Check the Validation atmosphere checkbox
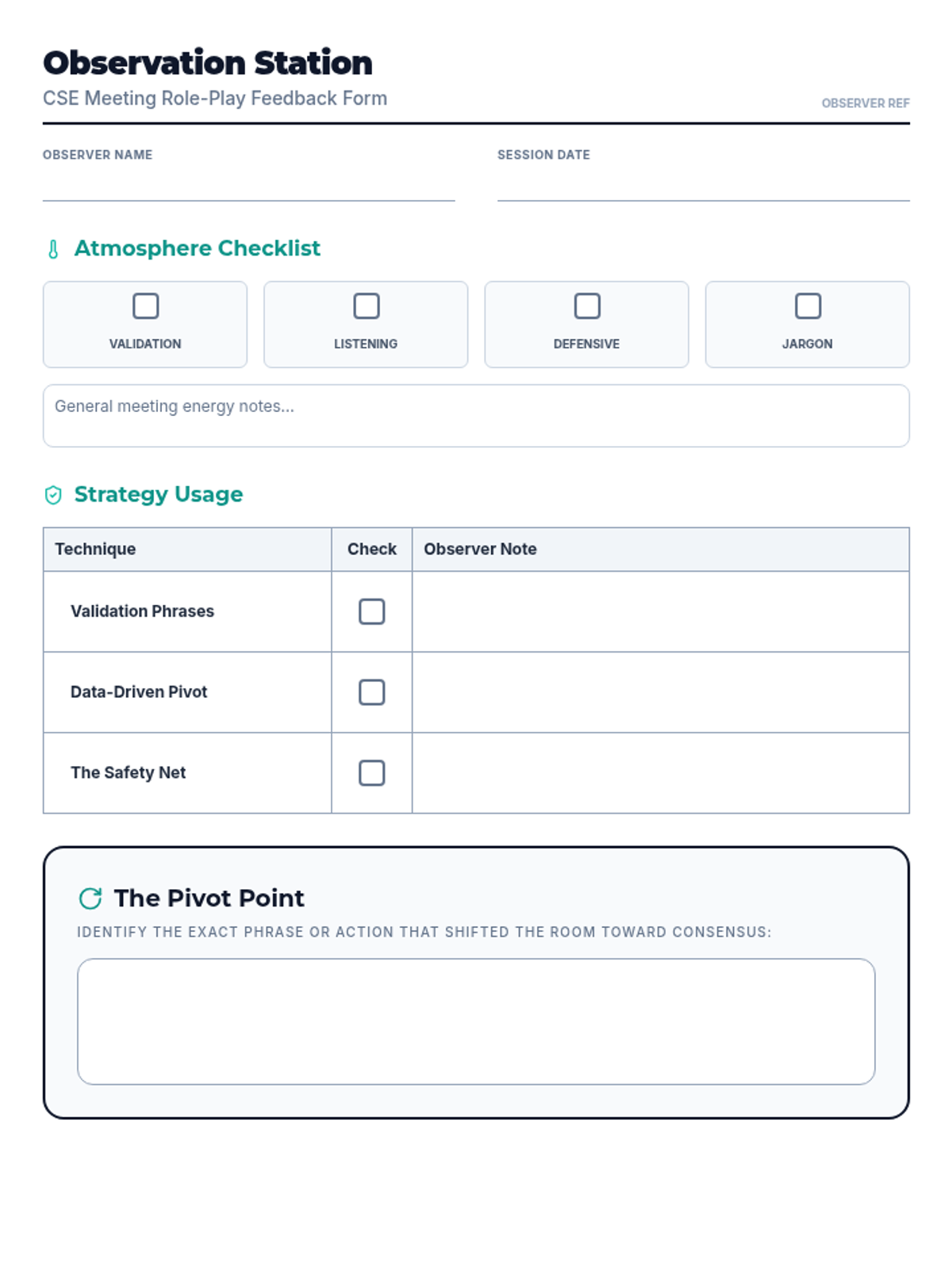The width and height of the screenshot is (952, 1270). click(145, 306)
